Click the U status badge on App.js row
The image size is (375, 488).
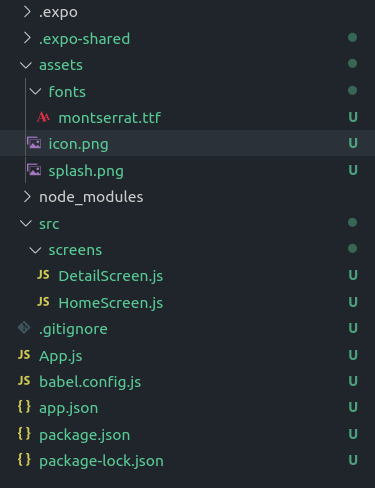353,355
